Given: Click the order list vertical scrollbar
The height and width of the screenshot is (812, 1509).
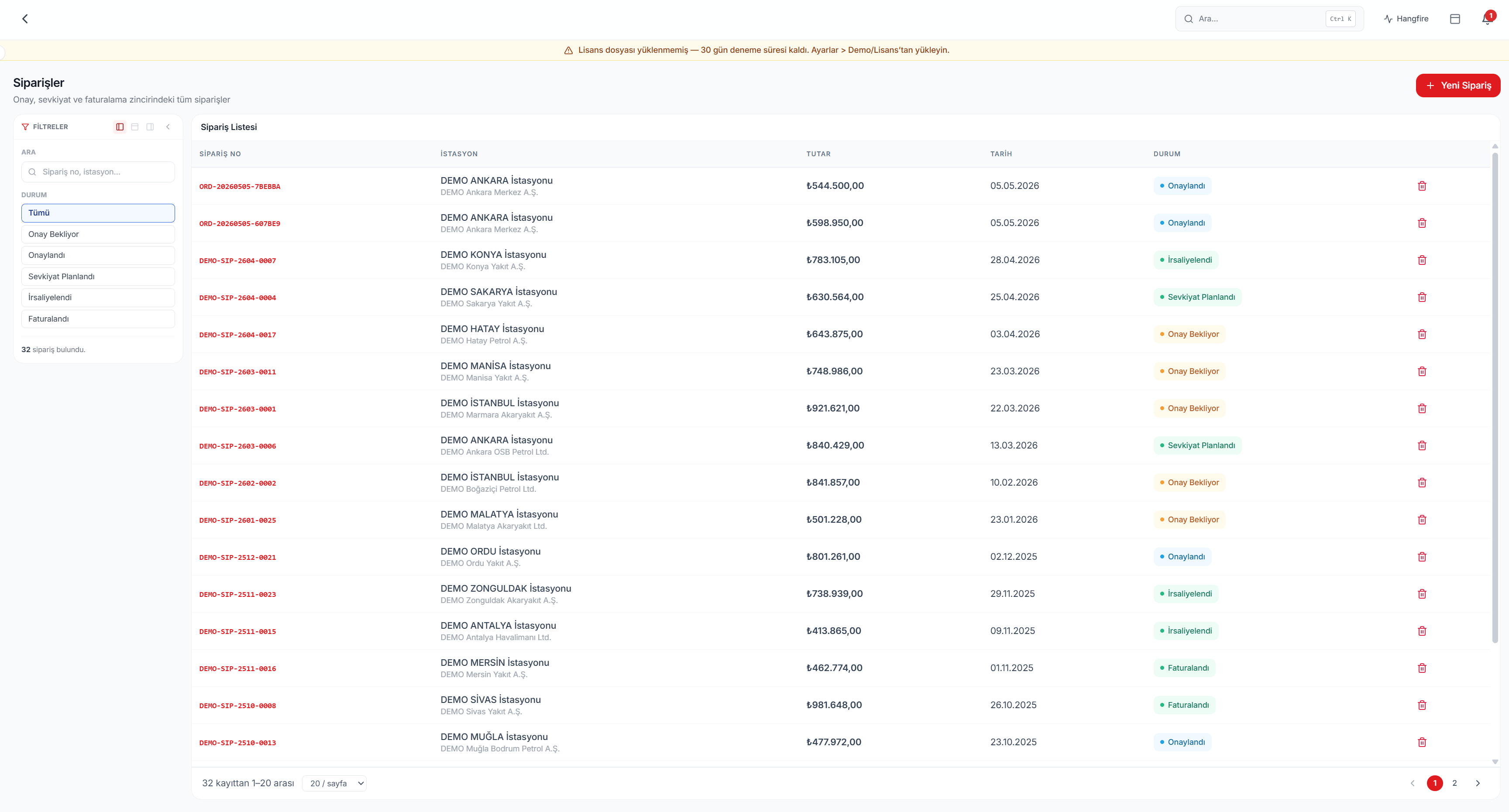Looking at the screenshot, I should [x=1495, y=398].
